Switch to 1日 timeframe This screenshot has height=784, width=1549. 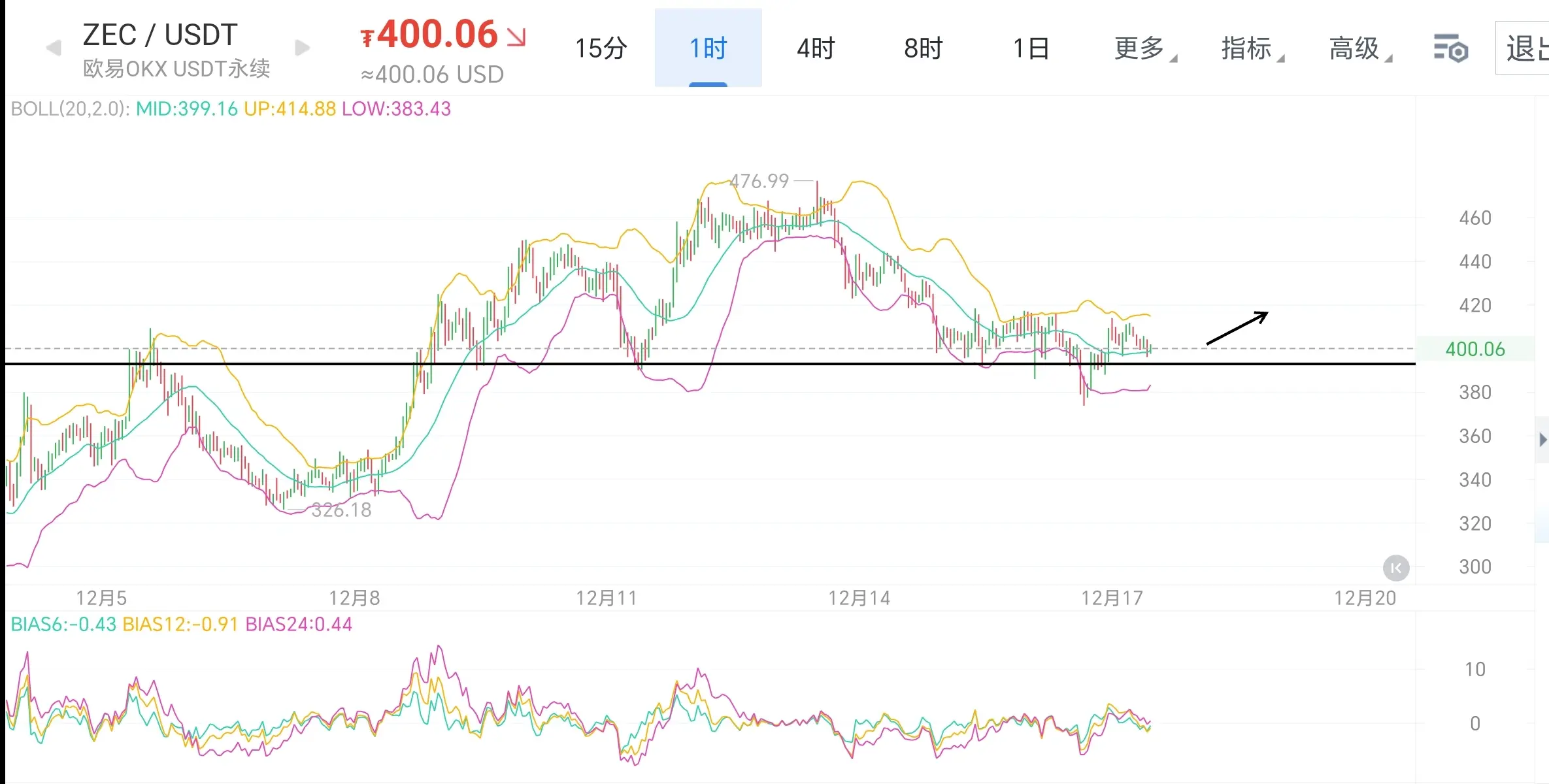coord(1031,48)
